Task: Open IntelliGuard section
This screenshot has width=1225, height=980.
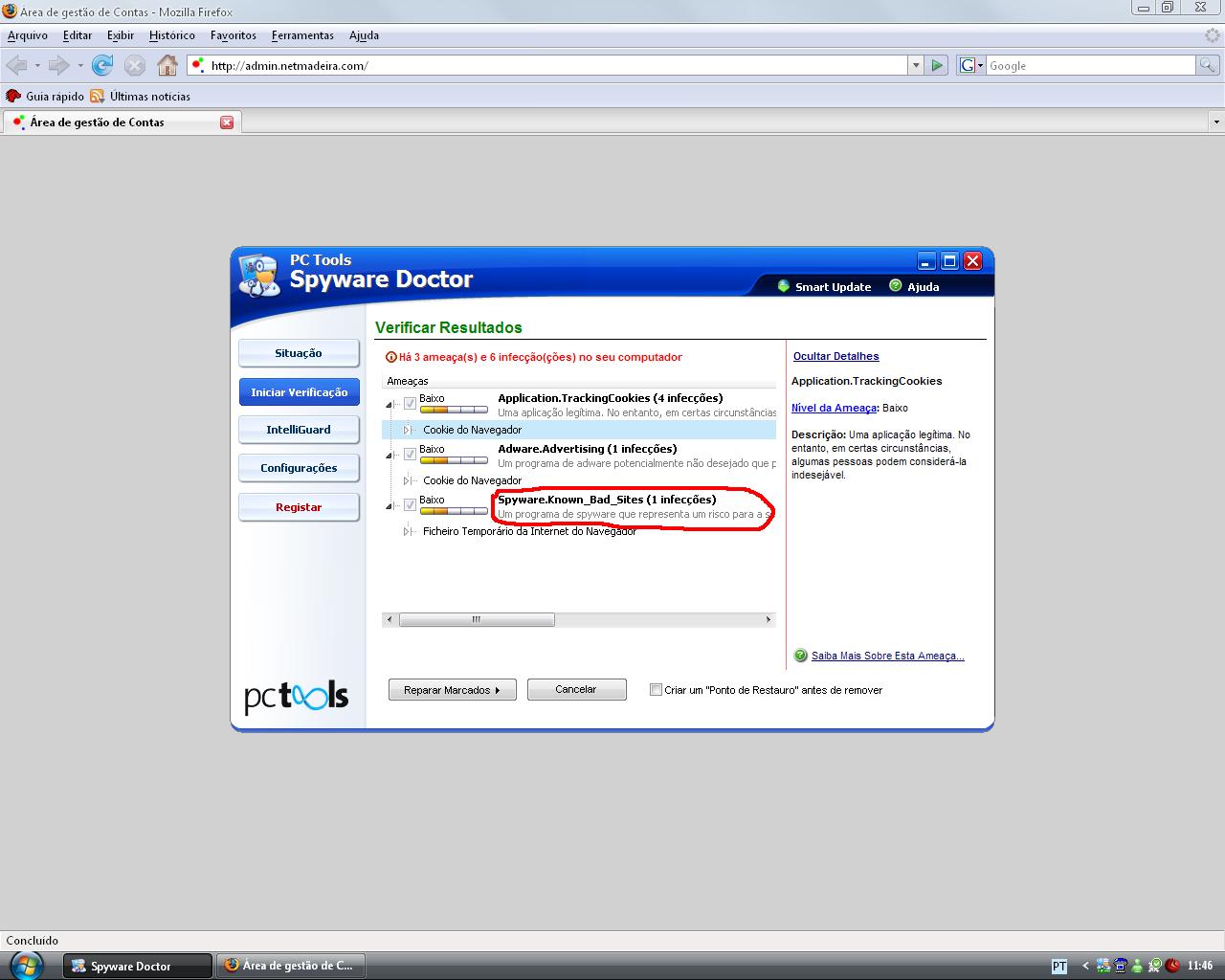Action: (x=299, y=430)
